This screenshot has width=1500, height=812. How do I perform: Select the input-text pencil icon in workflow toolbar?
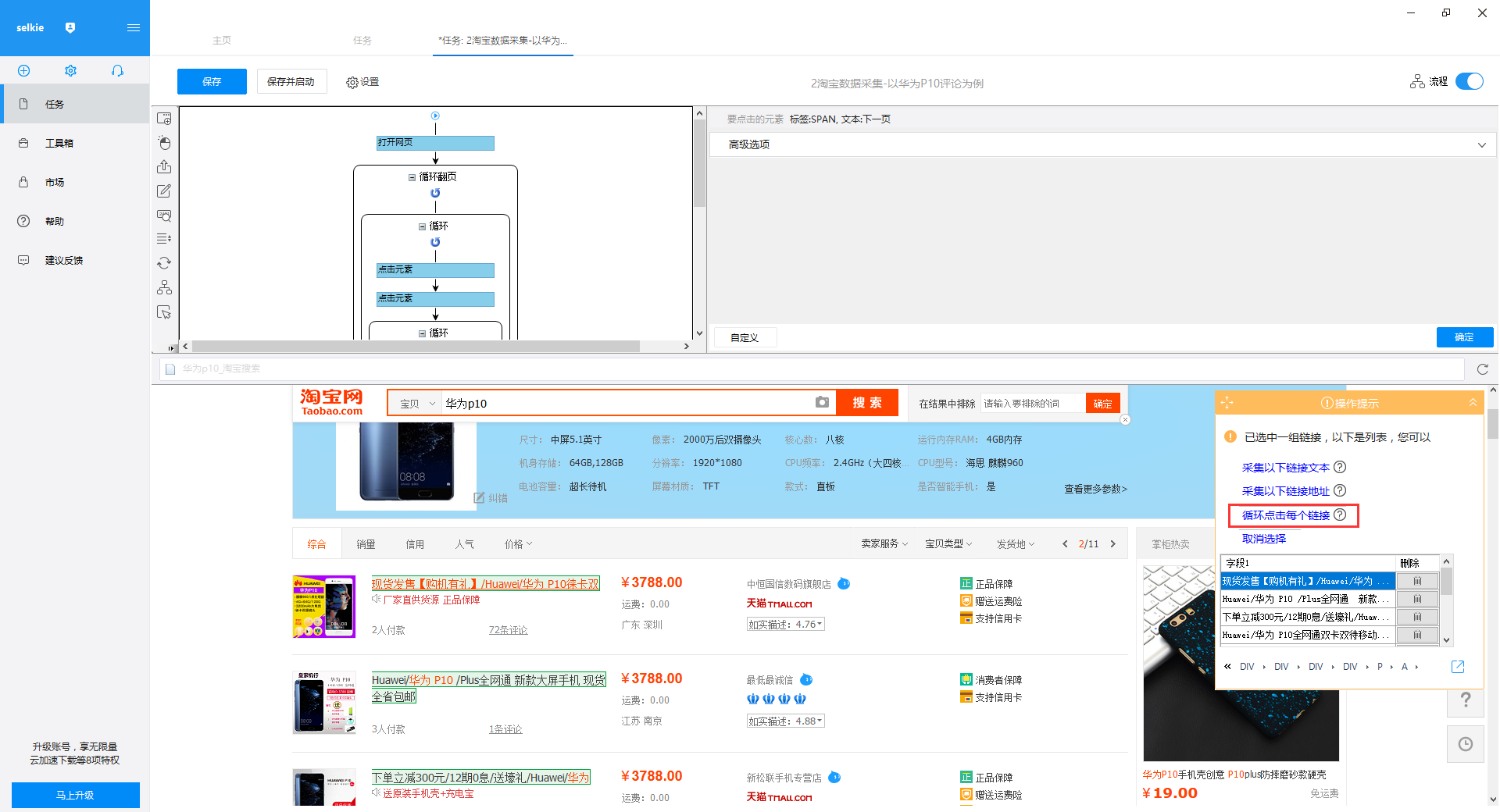click(164, 191)
